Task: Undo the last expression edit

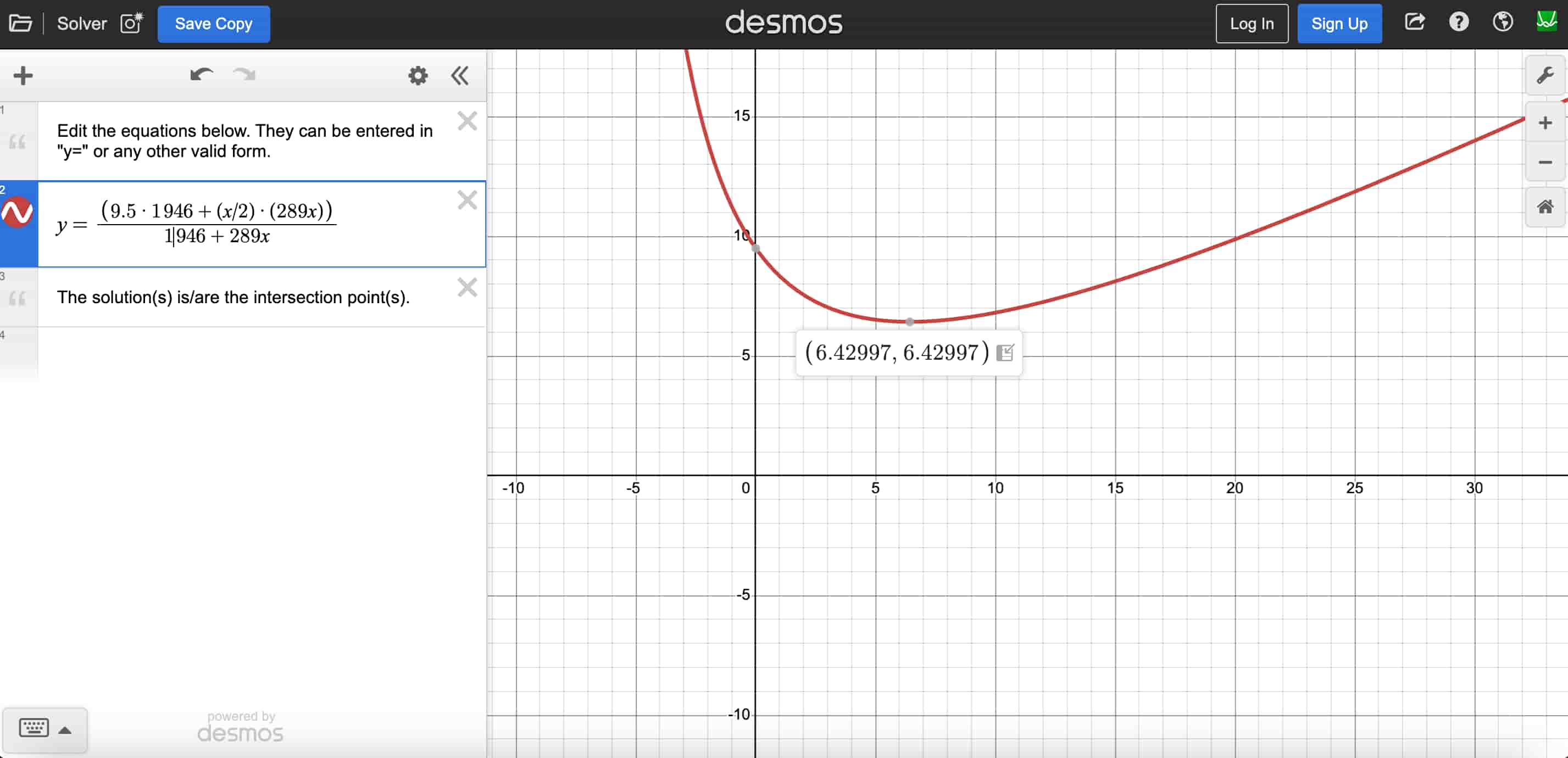Action: [x=202, y=75]
